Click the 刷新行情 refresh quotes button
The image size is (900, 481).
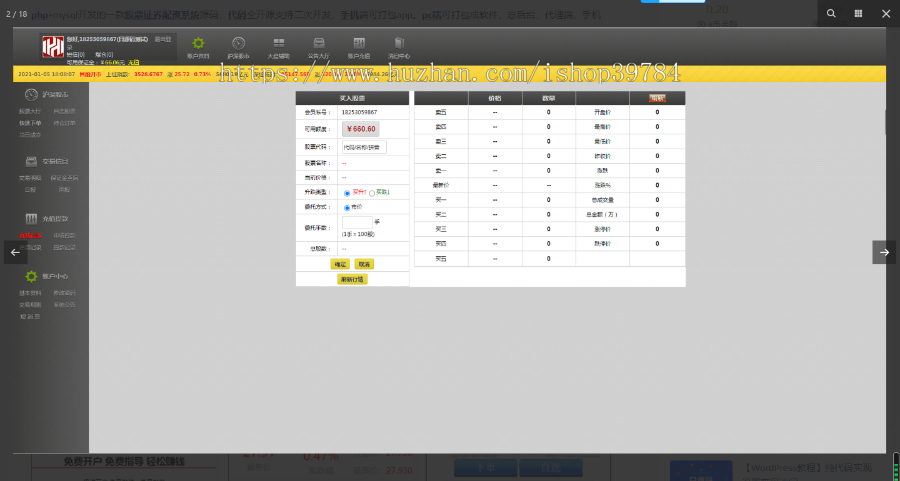click(352, 279)
